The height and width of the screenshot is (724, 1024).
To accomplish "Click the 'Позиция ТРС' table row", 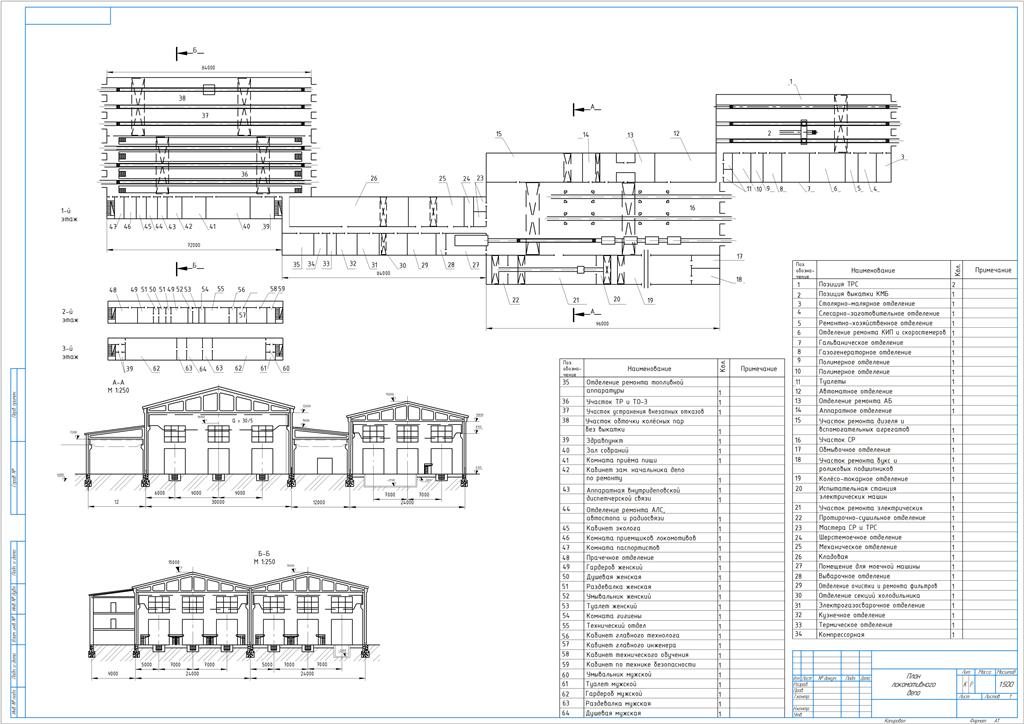I will click(x=904, y=285).
